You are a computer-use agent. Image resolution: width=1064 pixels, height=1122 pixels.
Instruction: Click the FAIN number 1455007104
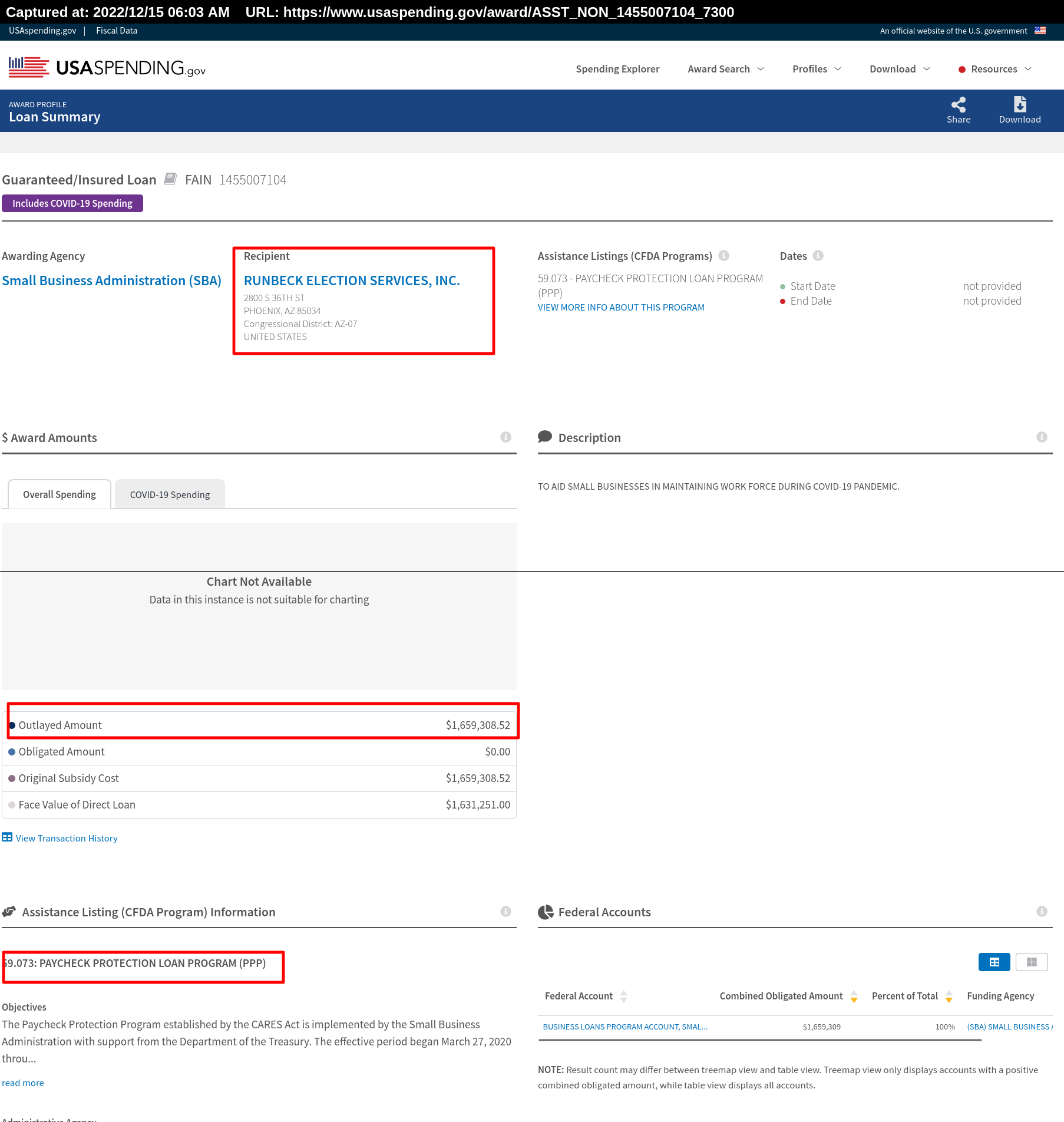[x=253, y=180]
